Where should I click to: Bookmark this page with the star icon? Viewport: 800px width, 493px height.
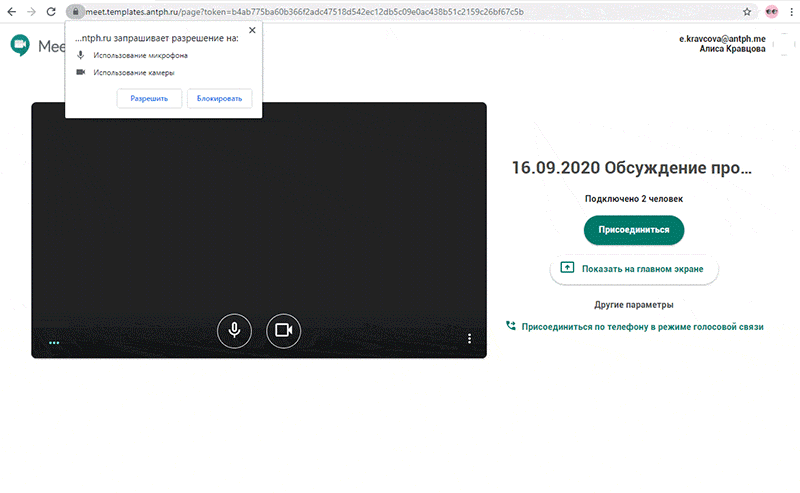747,12
